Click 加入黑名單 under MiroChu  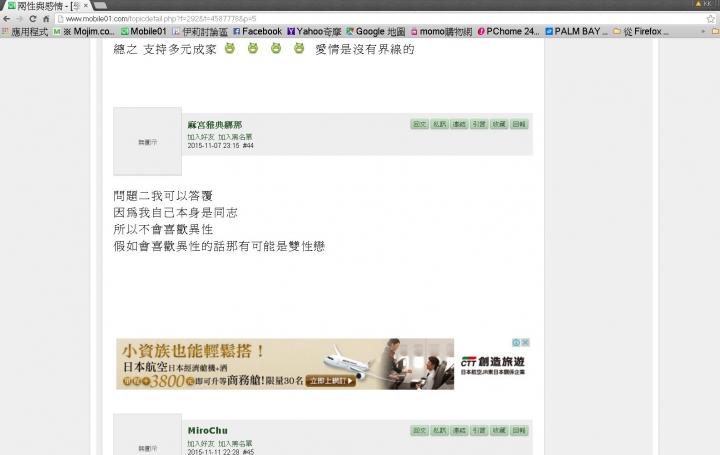click(x=235, y=444)
